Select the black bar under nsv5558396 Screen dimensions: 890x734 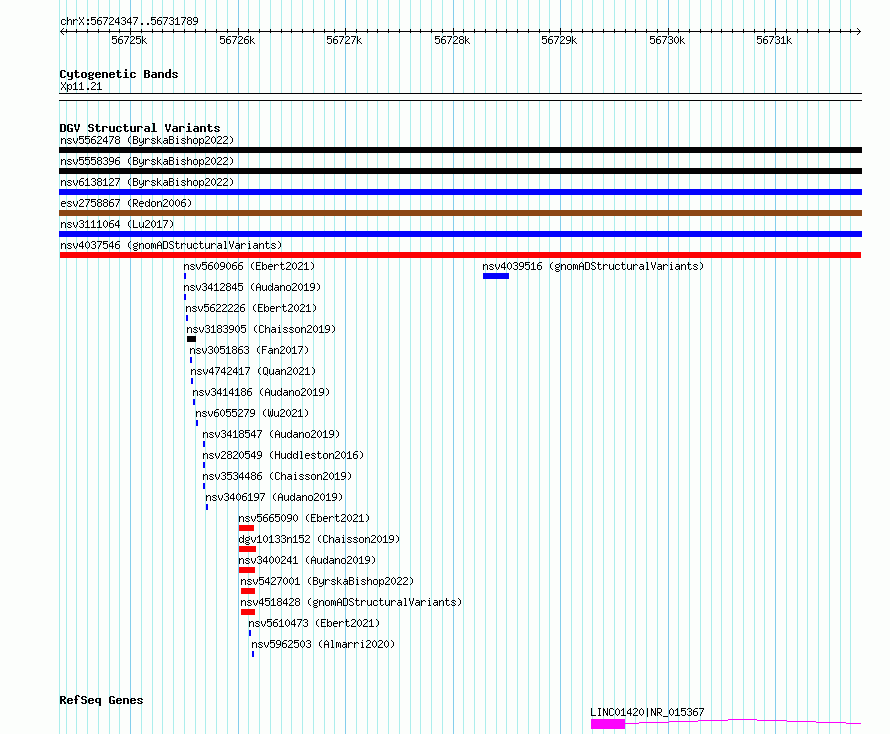(x=460, y=171)
